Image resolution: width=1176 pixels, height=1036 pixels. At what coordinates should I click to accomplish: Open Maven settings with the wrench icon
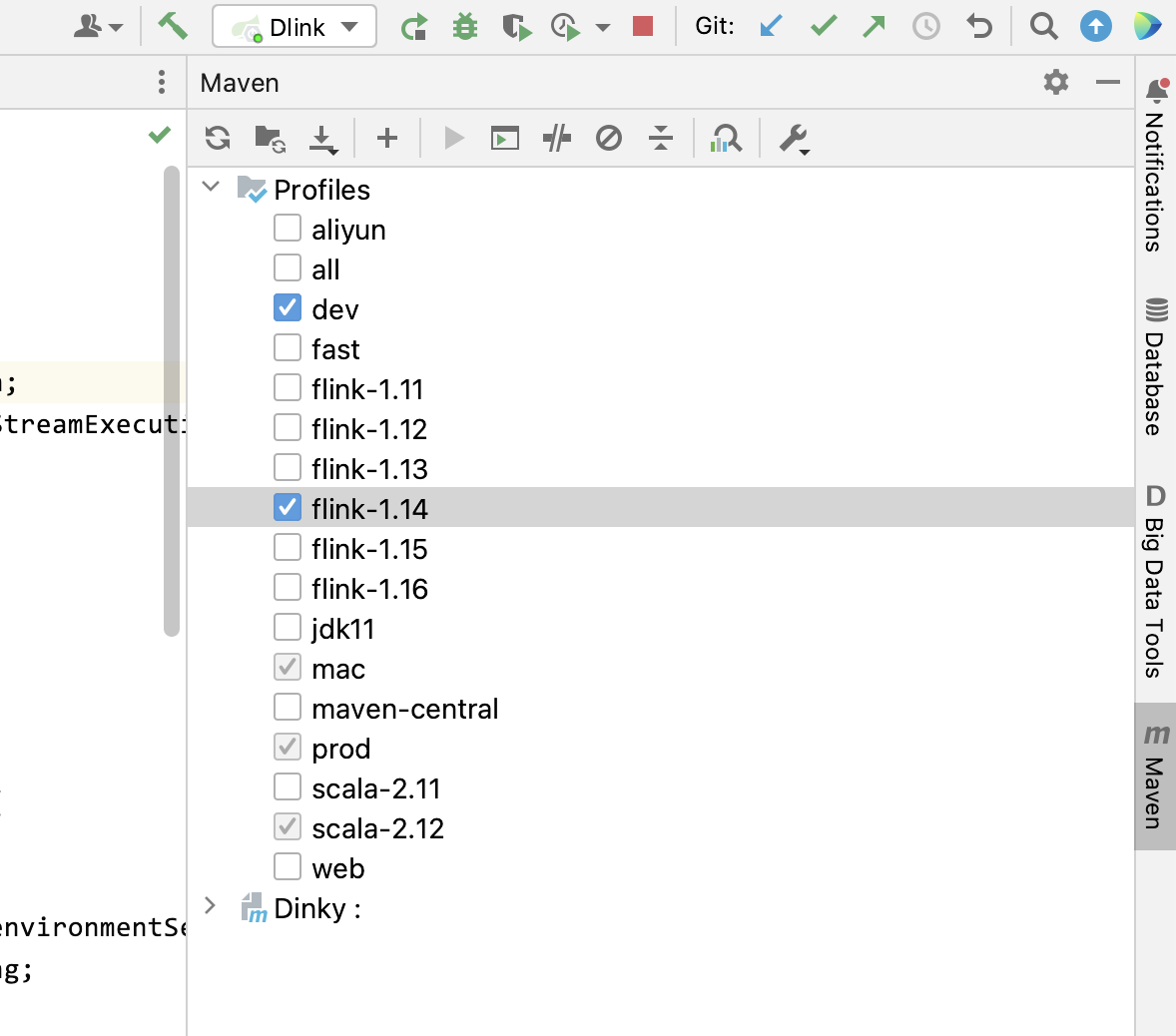coord(790,138)
